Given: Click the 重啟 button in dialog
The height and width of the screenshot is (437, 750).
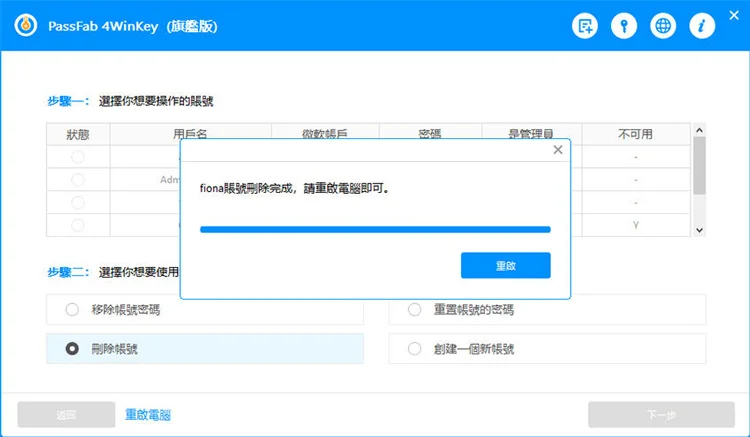Looking at the screenshot, I should tap(506, 265).
